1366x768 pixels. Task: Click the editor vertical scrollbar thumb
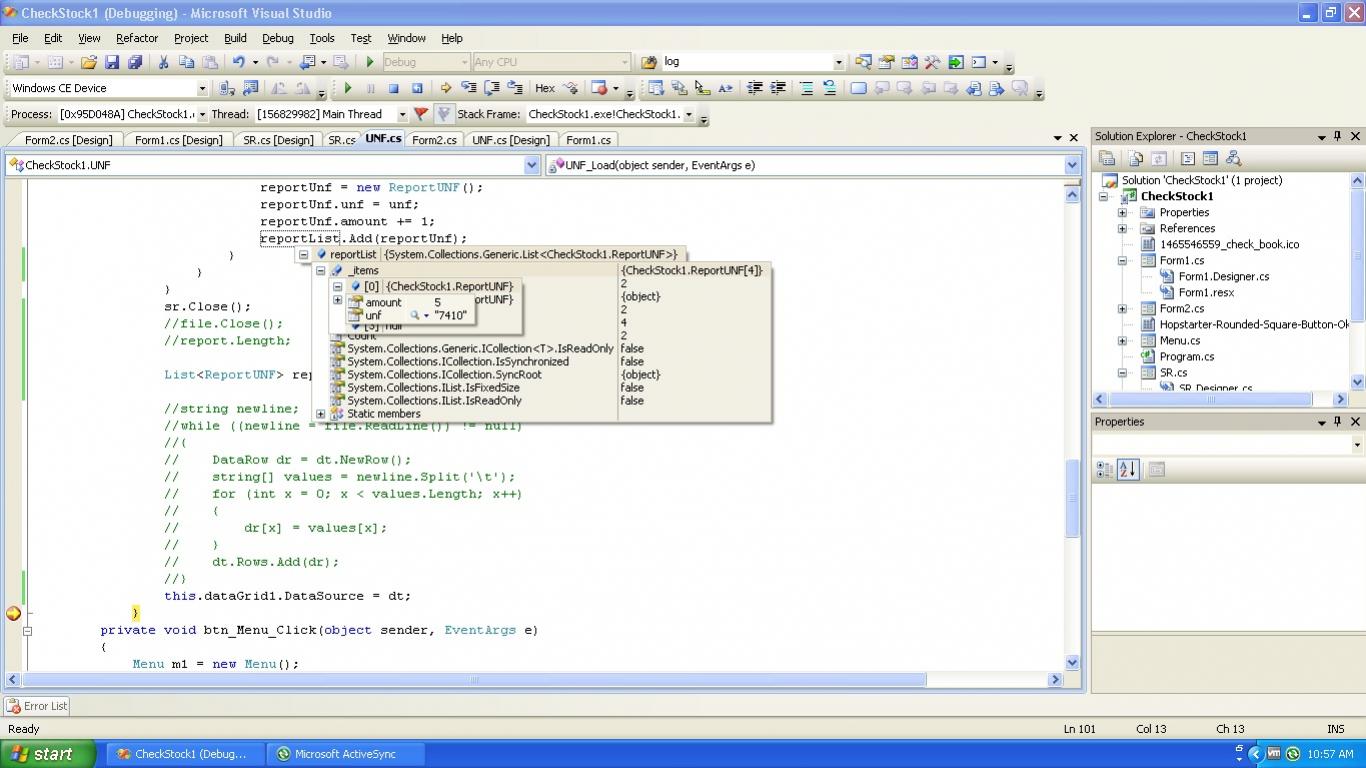tap(1072, 497)
